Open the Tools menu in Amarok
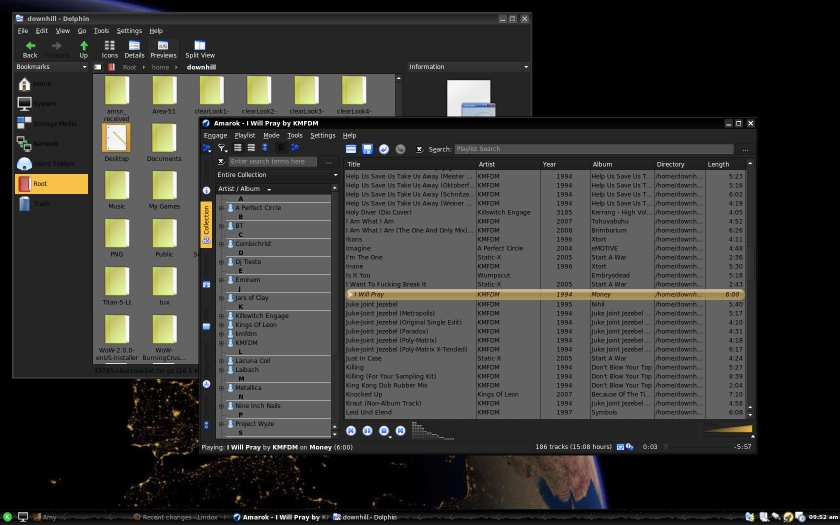 click(295, 136)
